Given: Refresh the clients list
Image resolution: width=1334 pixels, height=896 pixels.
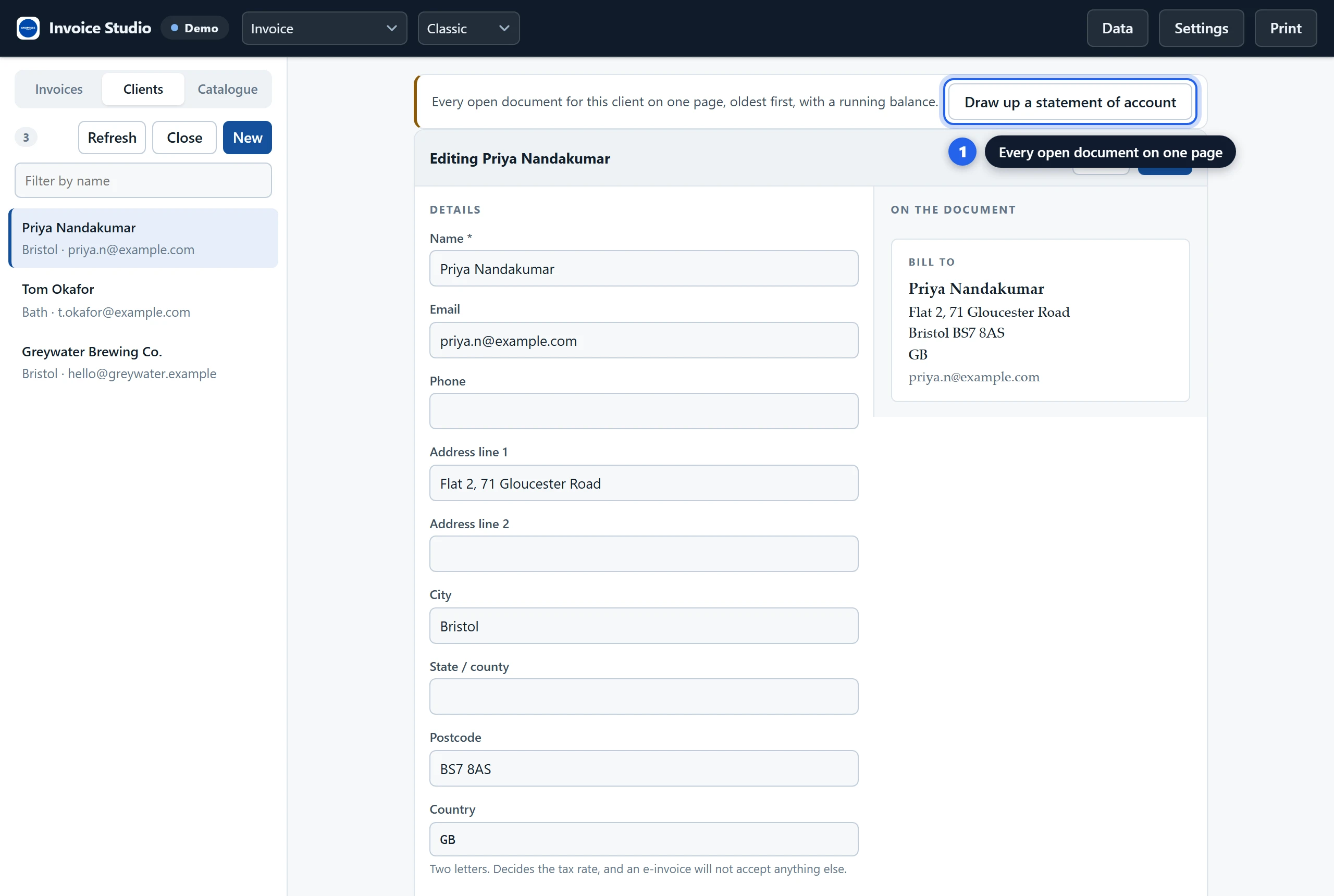Looking at the screenshot, I should click(112, 138).
